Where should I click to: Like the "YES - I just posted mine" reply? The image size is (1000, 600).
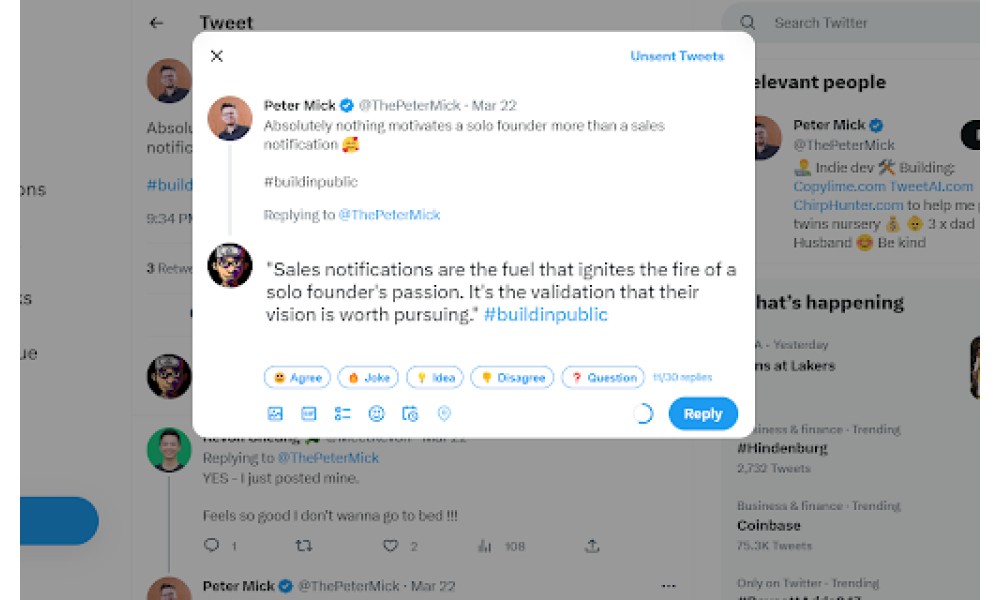(390, 546)
